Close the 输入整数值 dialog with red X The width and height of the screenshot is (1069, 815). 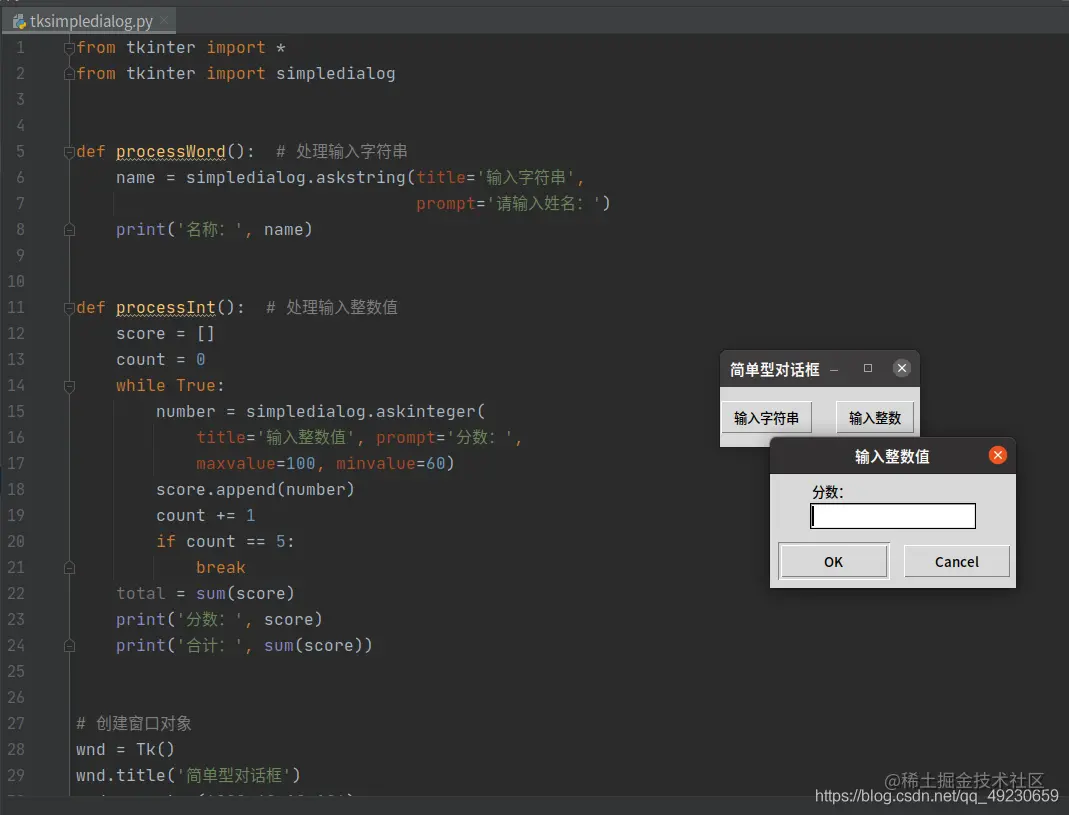tap(997, 455)
